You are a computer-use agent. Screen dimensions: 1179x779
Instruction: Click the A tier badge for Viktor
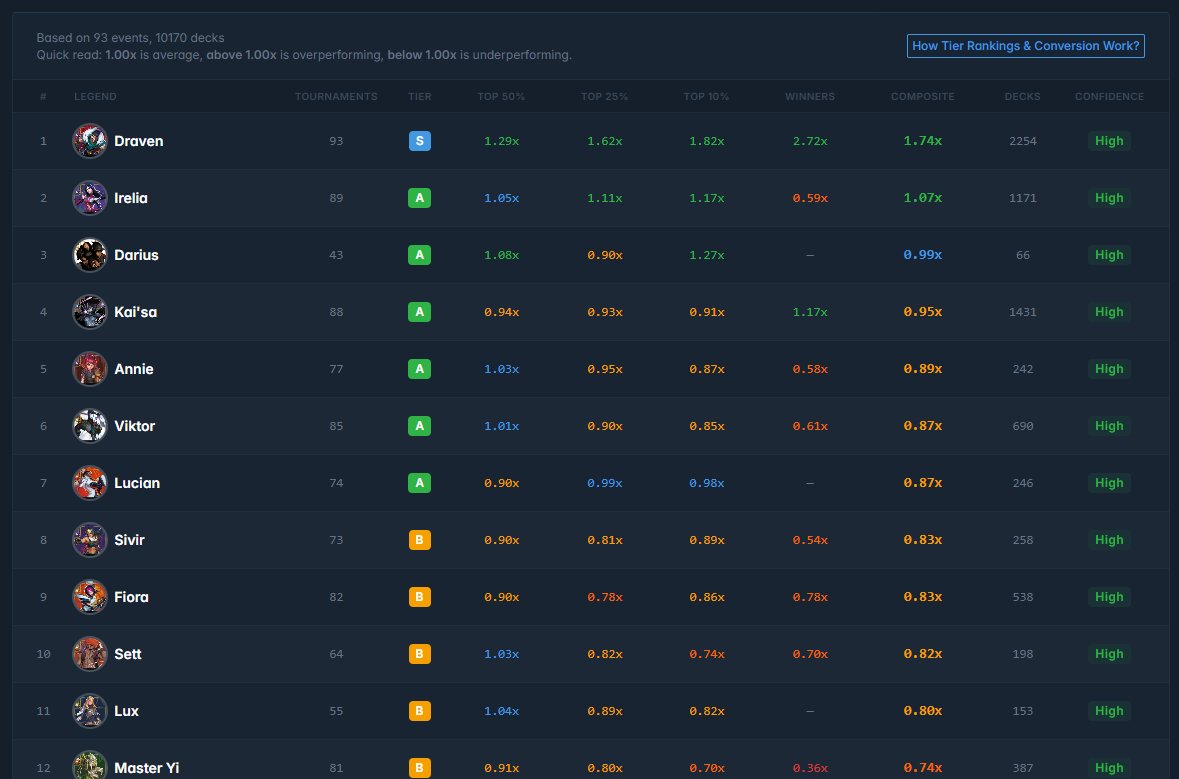coord(420,426)
